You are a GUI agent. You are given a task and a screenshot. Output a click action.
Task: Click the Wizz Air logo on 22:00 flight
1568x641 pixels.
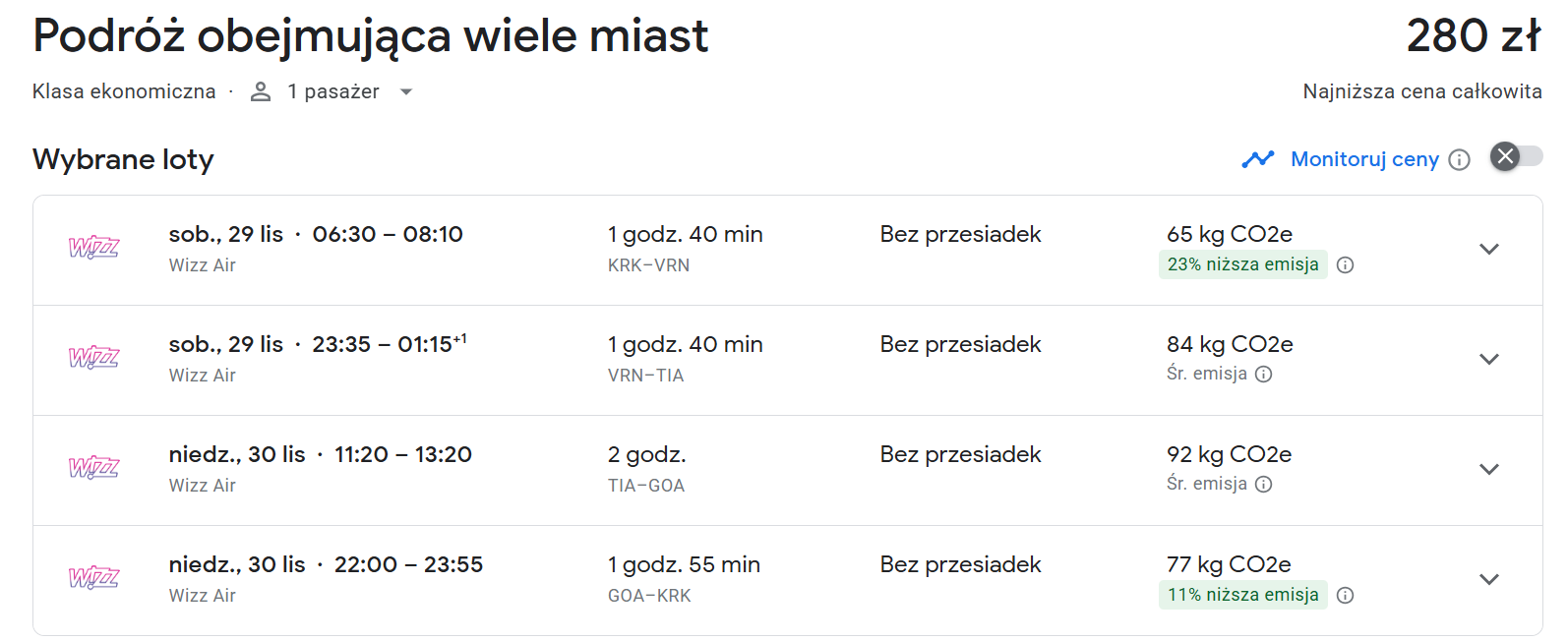point(94,578)
